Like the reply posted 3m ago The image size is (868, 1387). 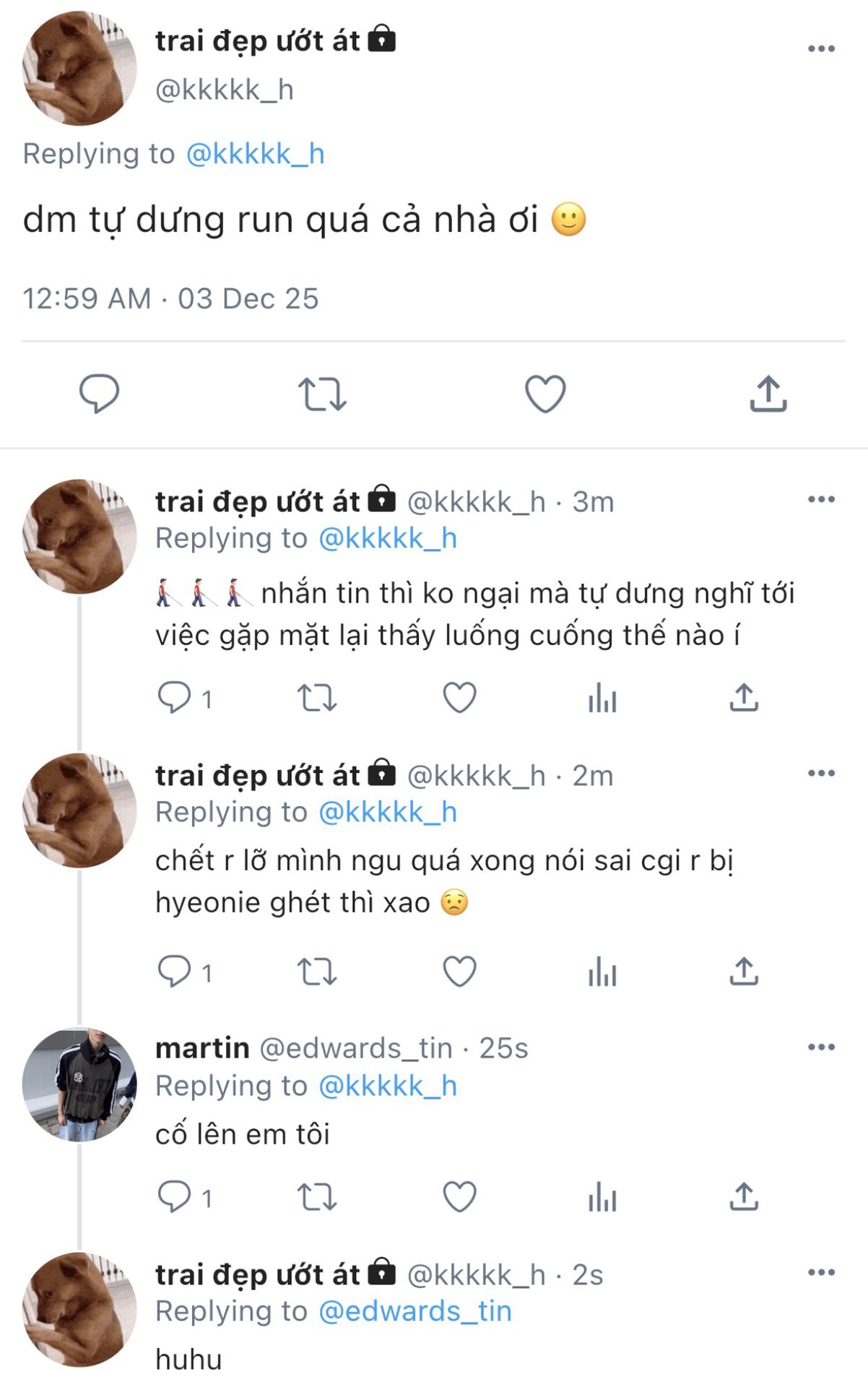(x=459, y=699)
